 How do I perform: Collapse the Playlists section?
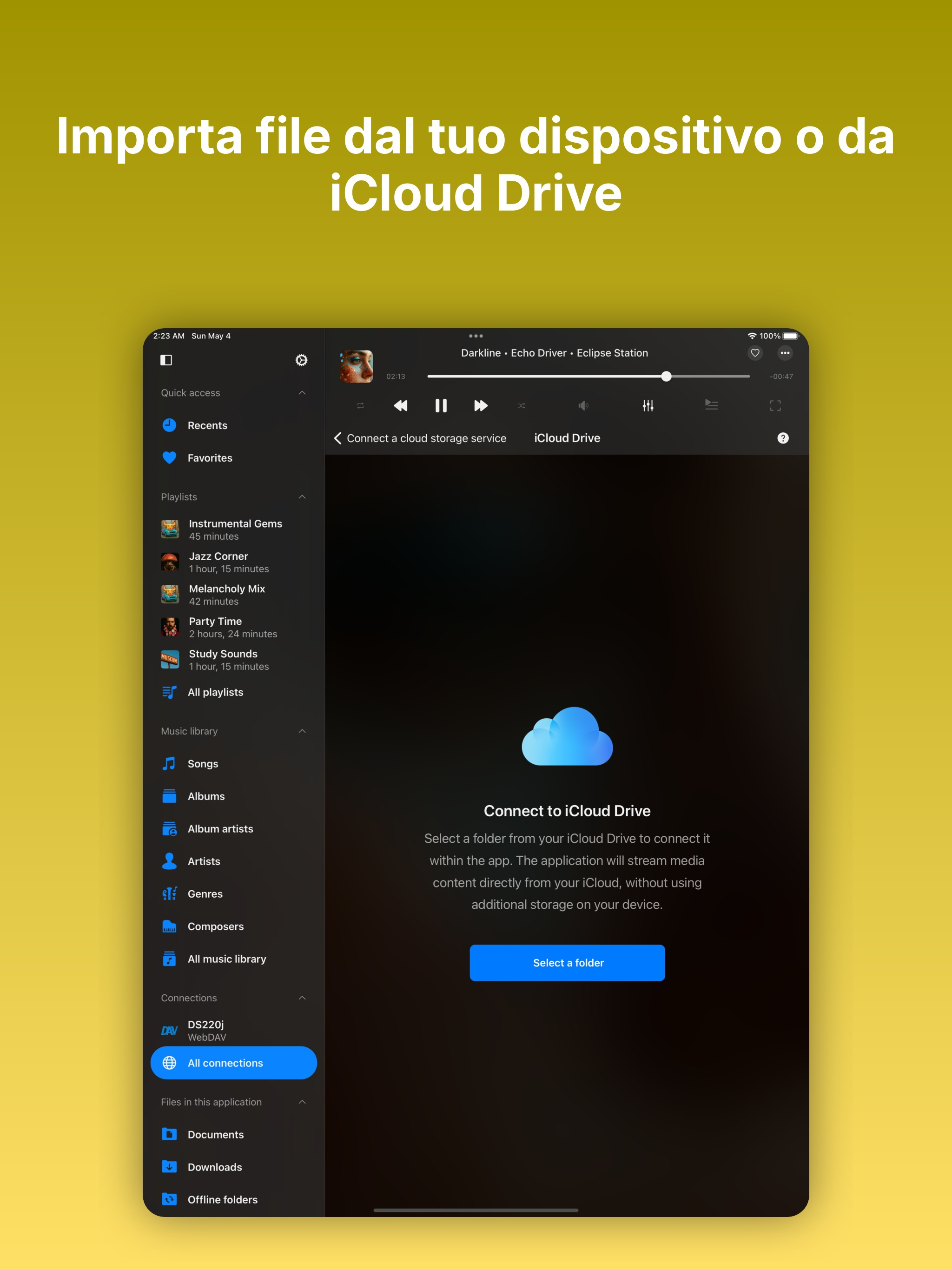pos(303,496)
